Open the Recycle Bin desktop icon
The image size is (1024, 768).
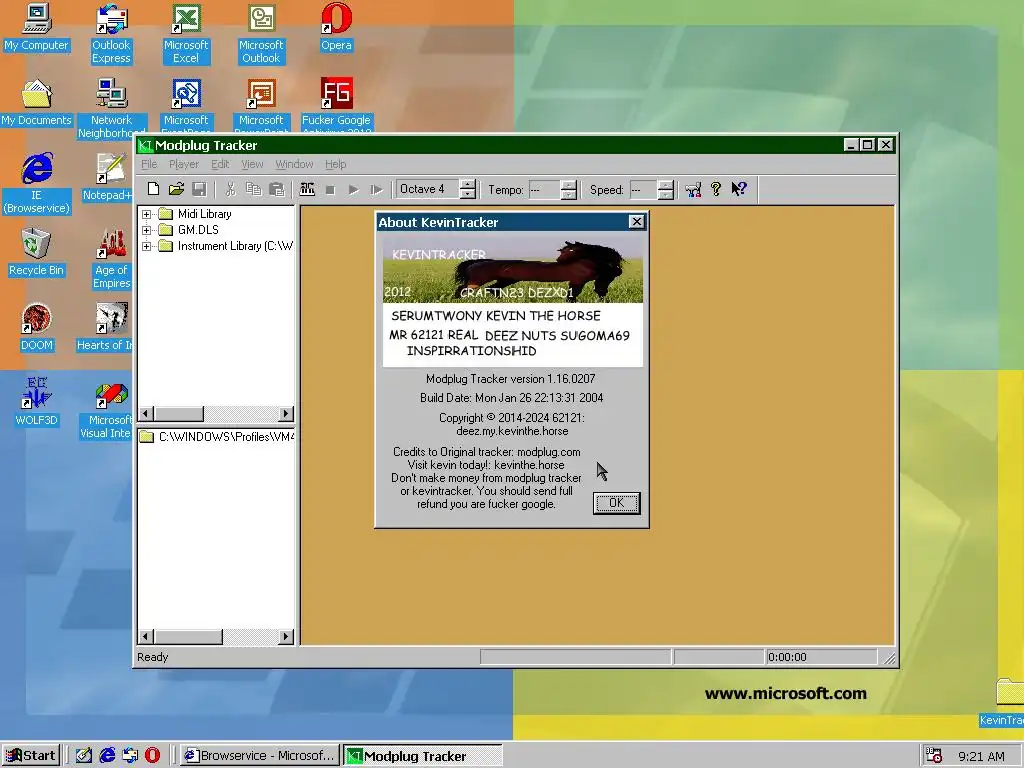pos(37,253)
